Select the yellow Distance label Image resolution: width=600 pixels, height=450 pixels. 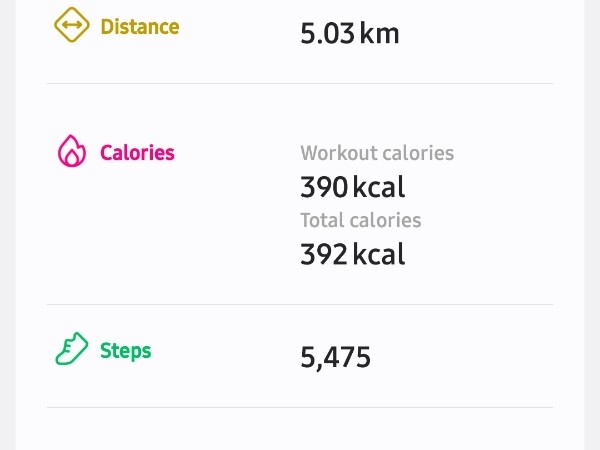click(x=140, y=26)
